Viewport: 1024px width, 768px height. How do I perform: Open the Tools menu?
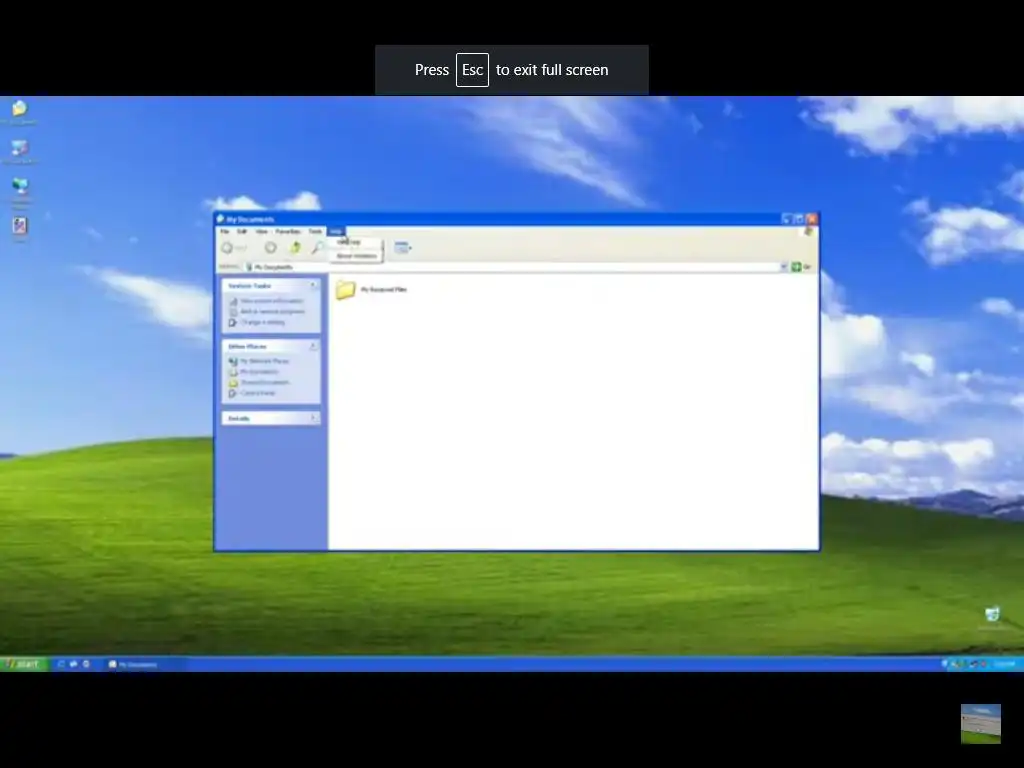click(x=315, y=231)
